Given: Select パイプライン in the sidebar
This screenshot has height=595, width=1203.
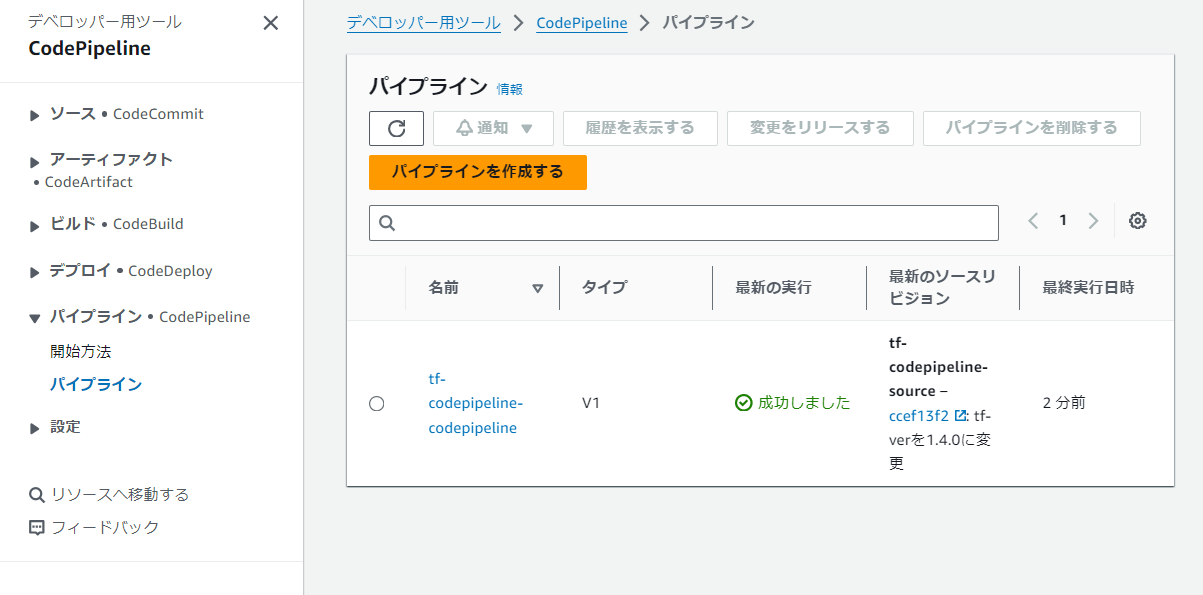Looking at the screenshot, I should 96,384.
